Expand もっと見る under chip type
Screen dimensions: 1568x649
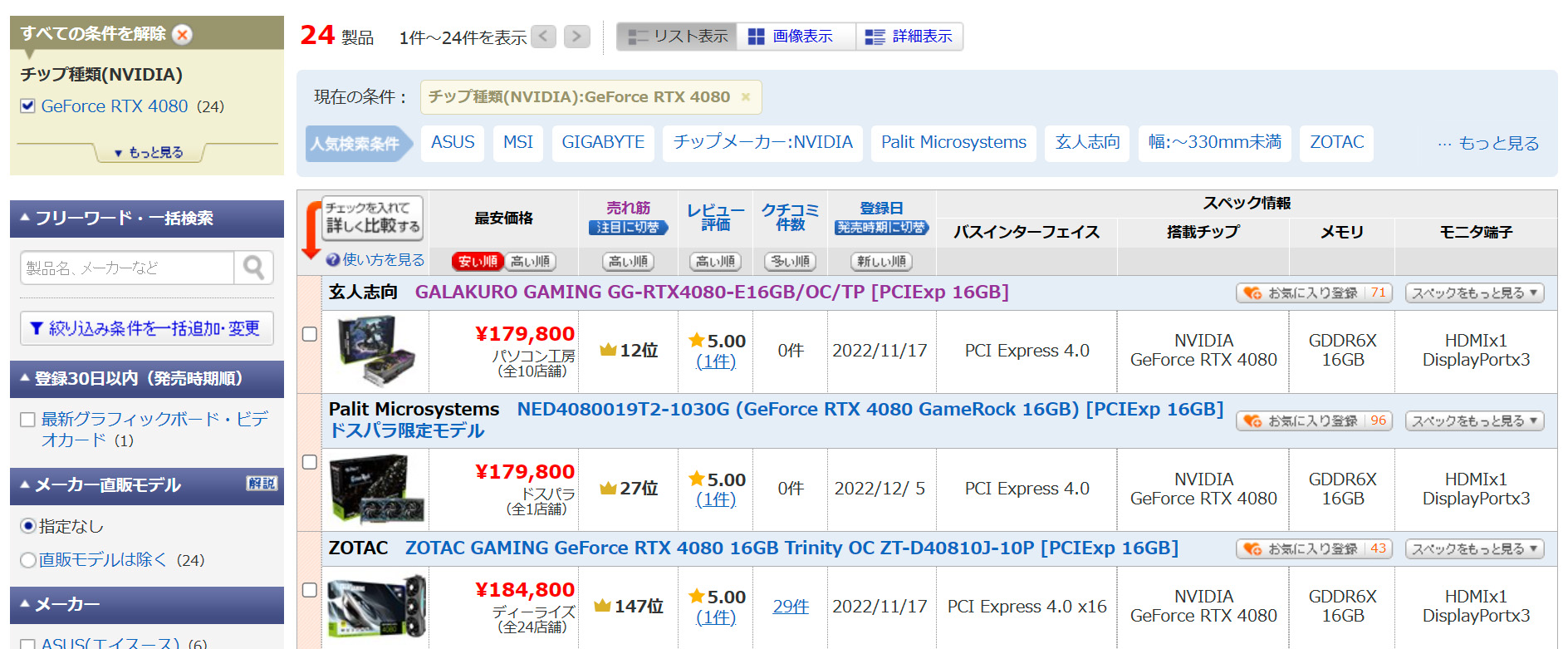point(149,152)
